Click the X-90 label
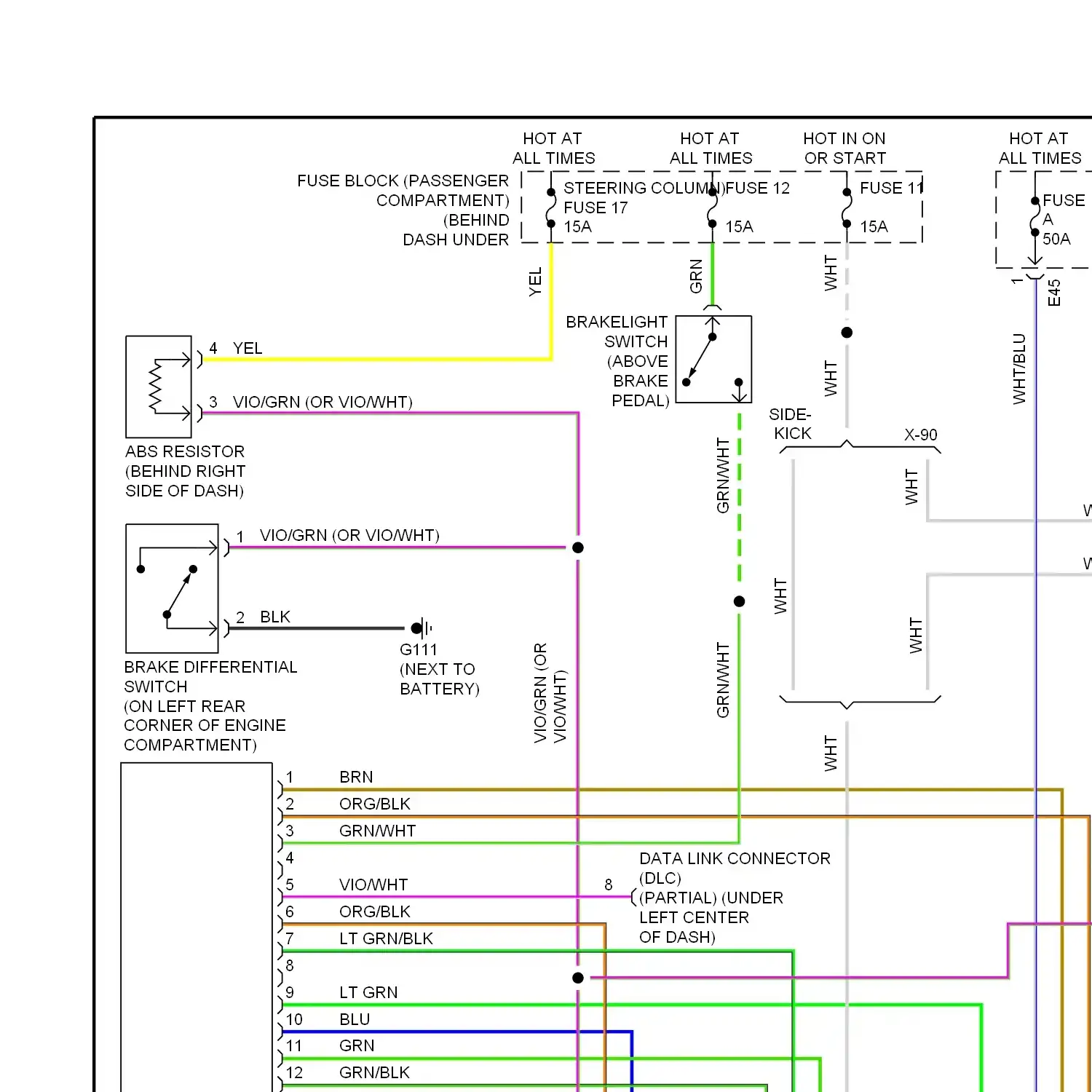This screenshot has height=1092, width=1092. (921, 435)
